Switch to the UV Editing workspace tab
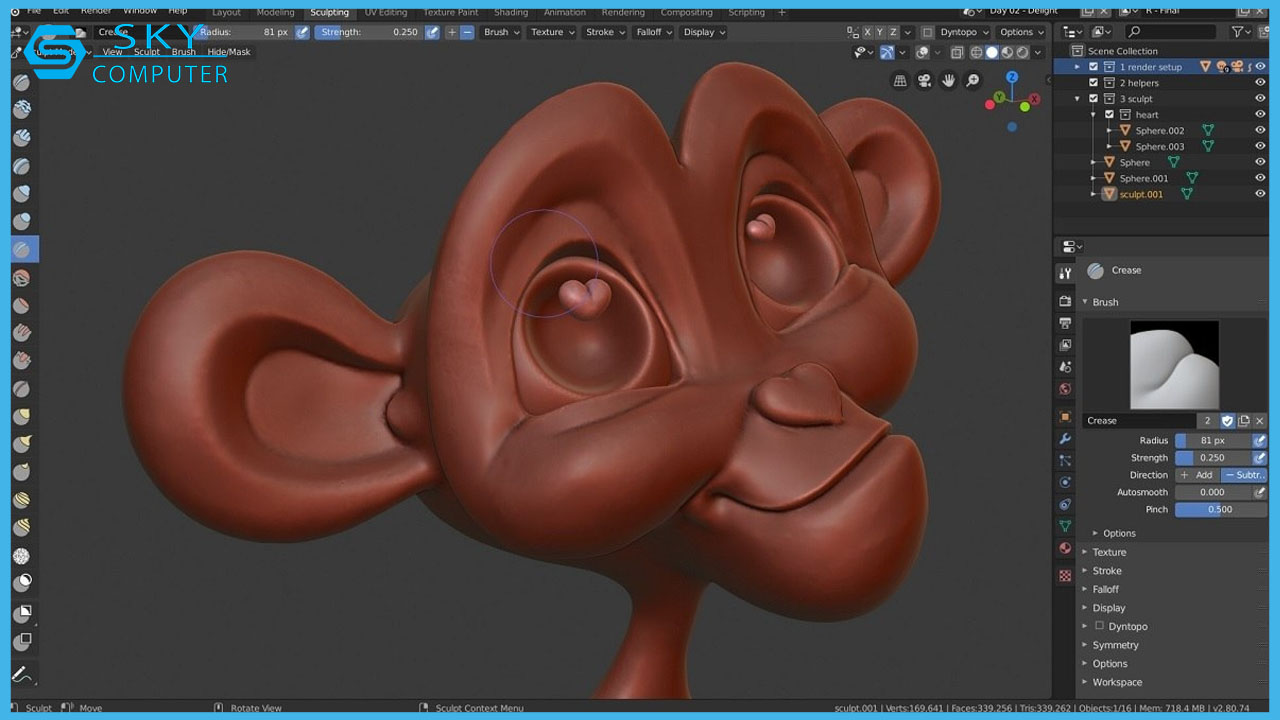 [x=385, y=12]
